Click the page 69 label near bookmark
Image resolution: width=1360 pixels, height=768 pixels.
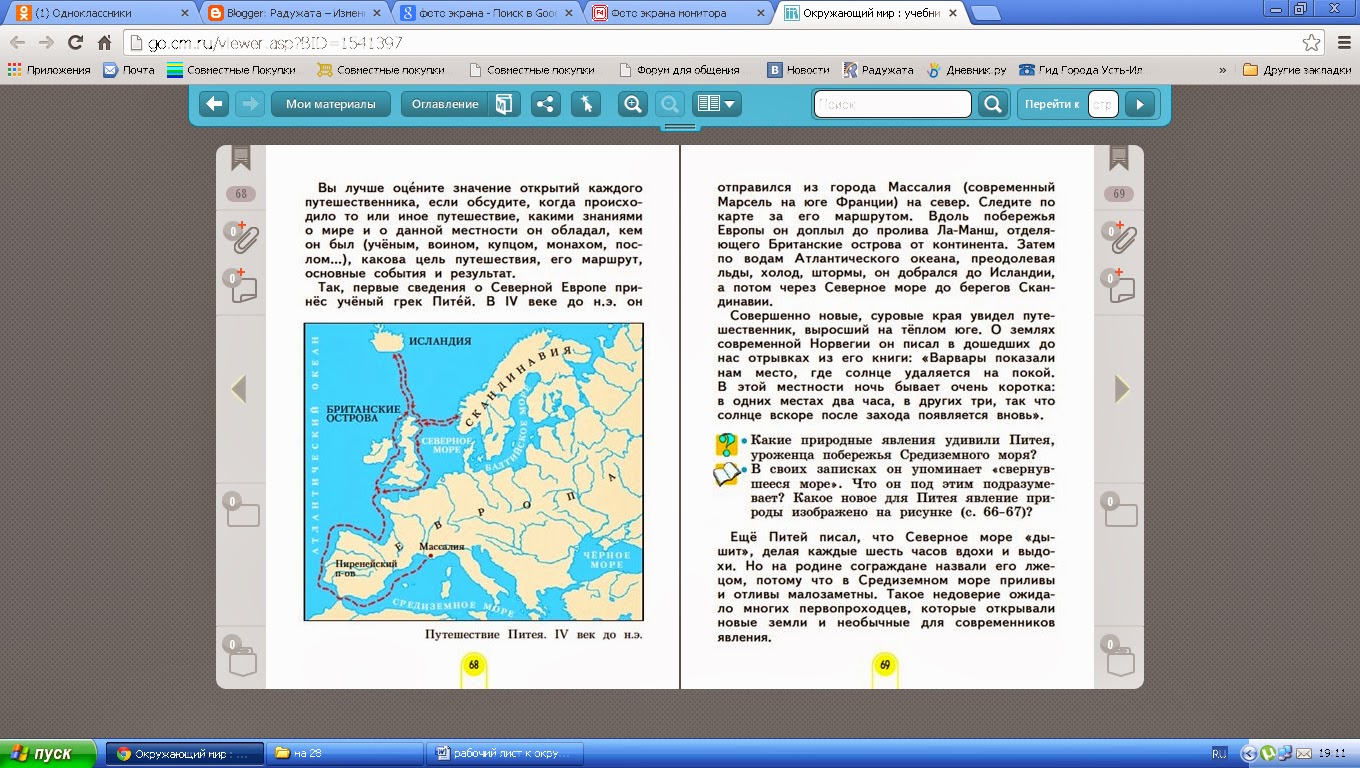1119,194
